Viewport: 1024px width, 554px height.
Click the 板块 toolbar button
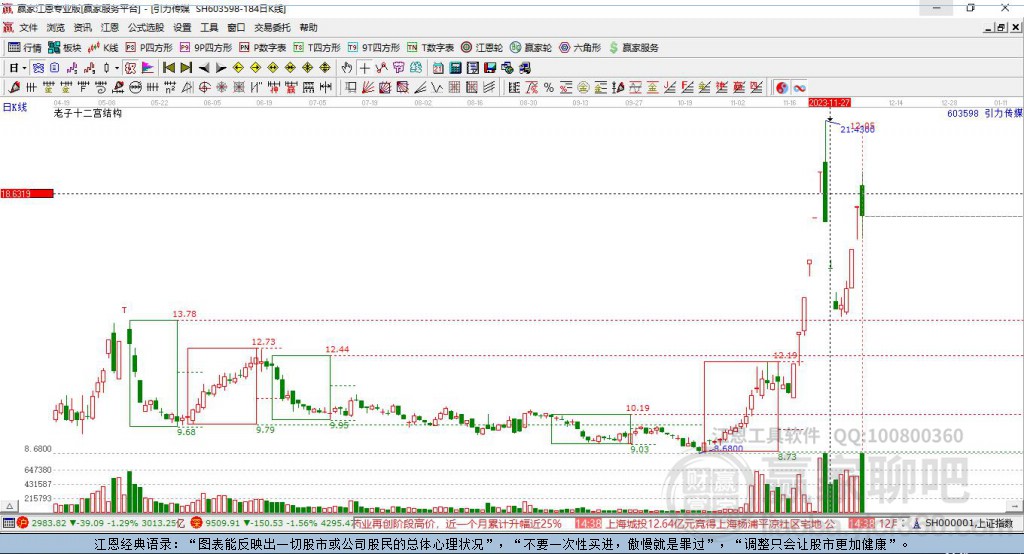tap(65, 48)
